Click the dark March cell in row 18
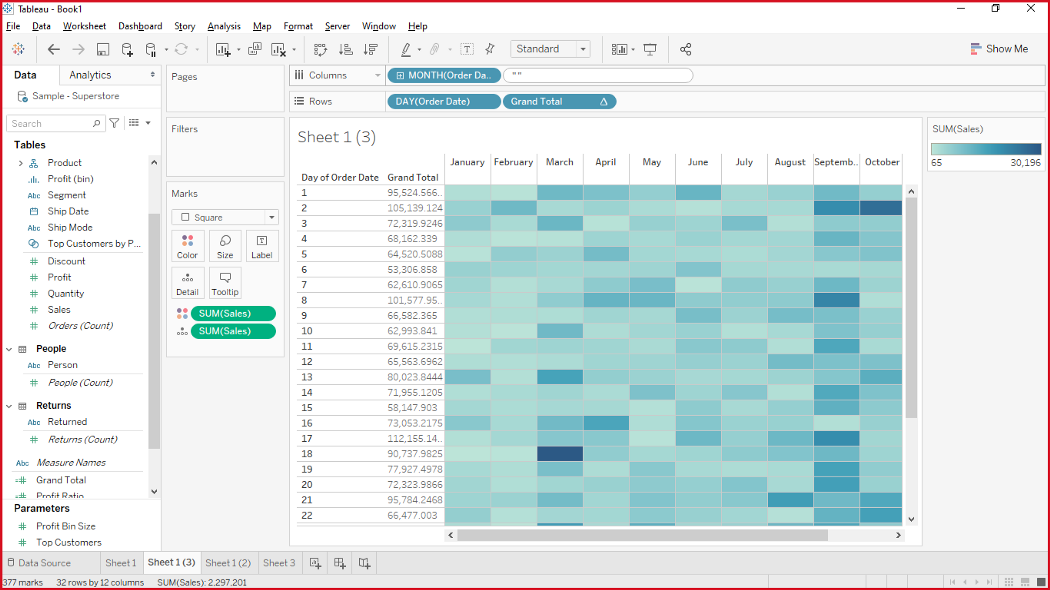 [x=560, y=453]
